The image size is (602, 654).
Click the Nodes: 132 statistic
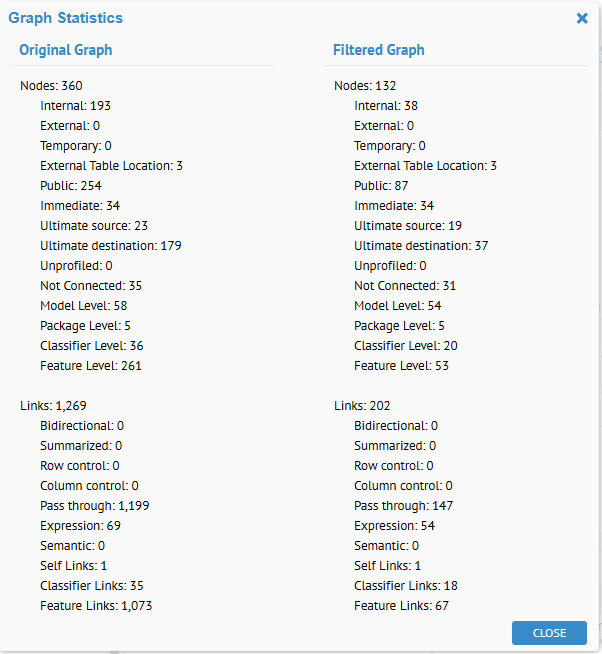[x=365, y=86]
